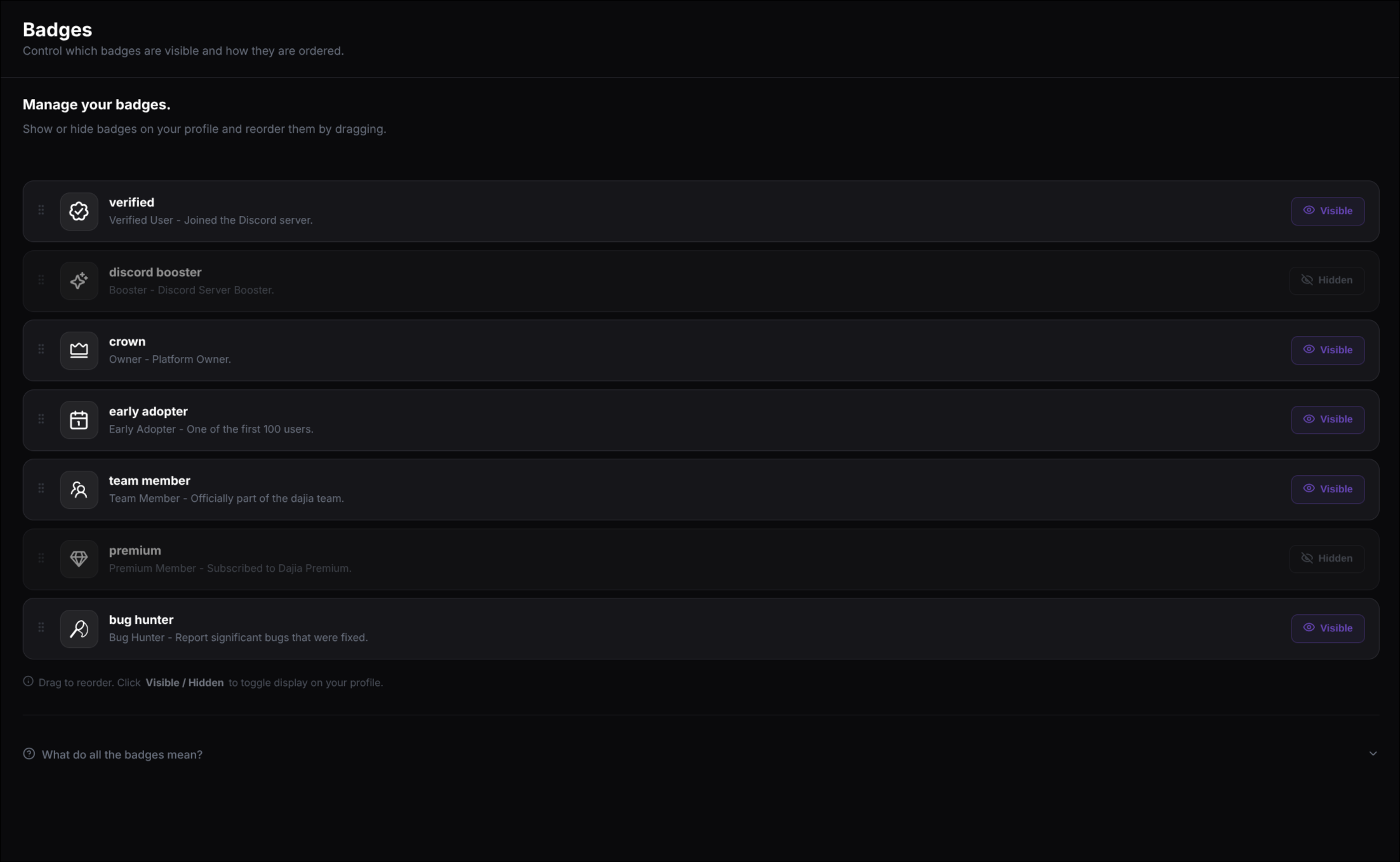Click the drag handle next to bug hunter
This screenshot has height=862, width=1400.
coord(41,627)
